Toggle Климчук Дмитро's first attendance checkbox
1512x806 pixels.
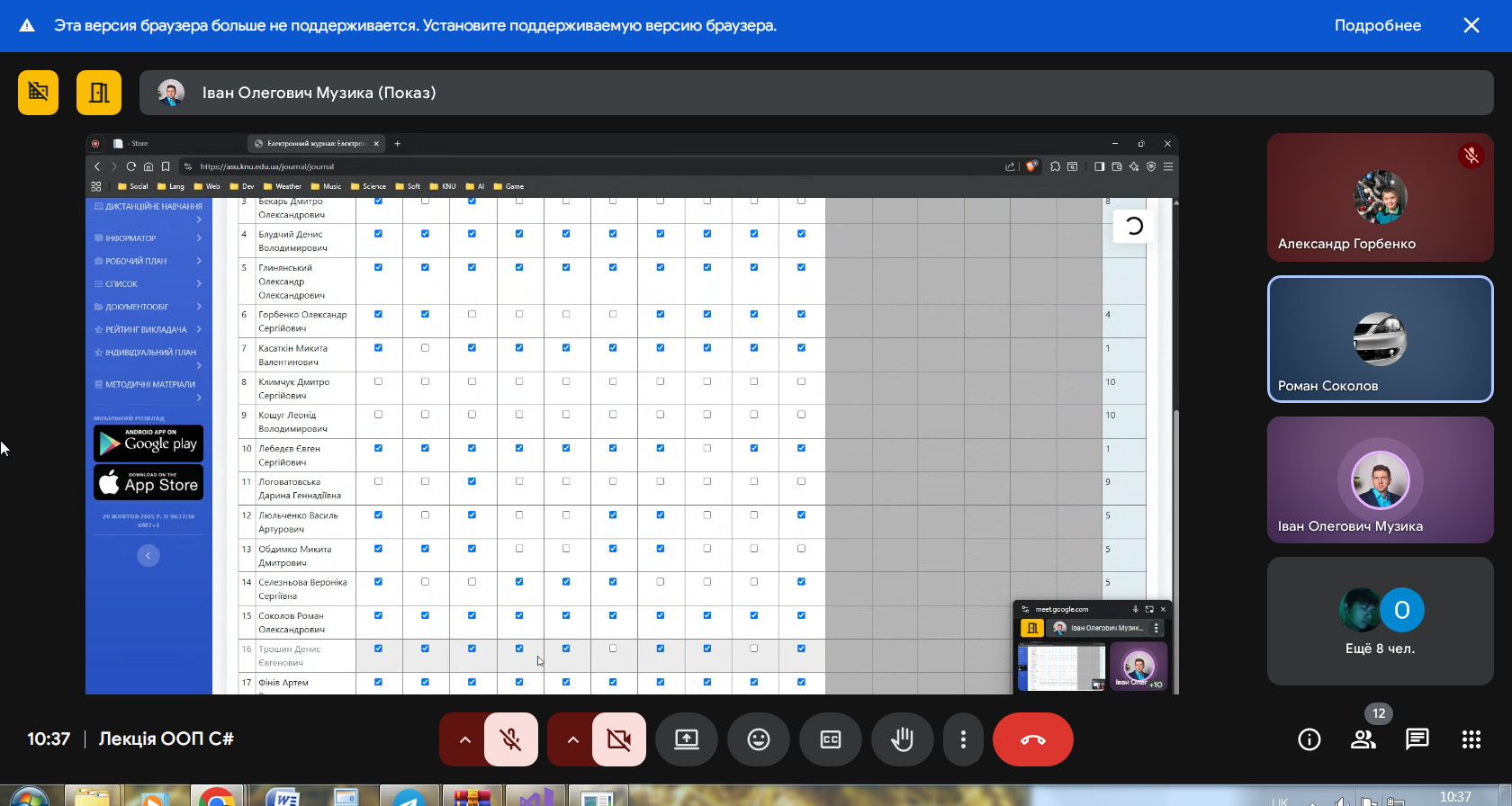click(378, 381)
